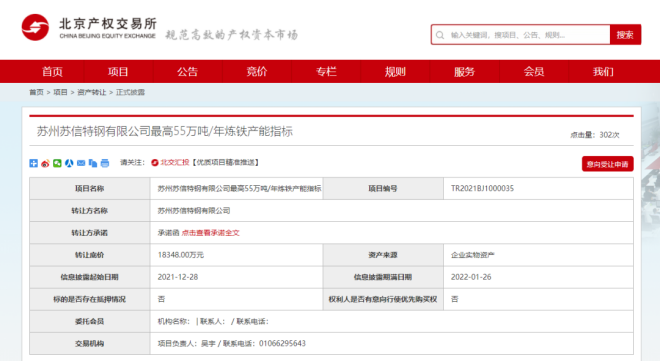
Task: Open the 公告 navigation menu
Action: (187, 72)
